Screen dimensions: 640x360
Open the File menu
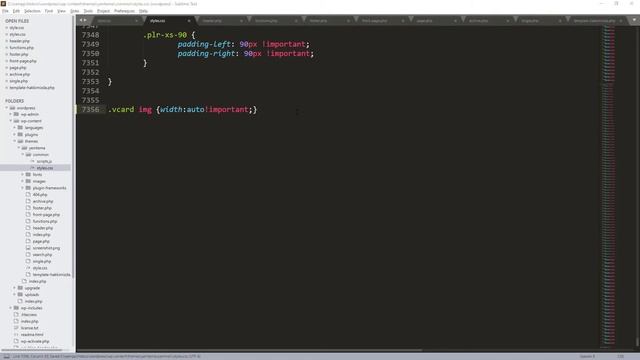[5, 11]
